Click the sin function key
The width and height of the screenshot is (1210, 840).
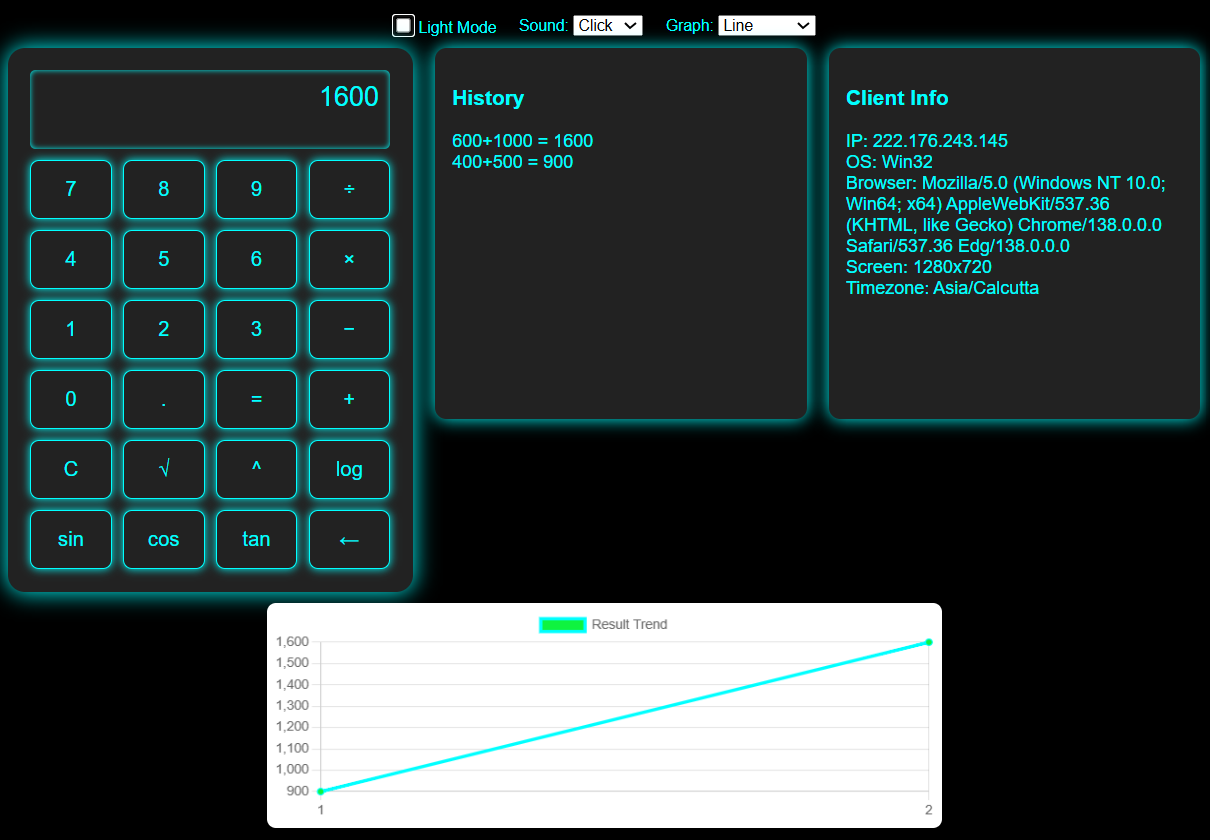point(71,539)
